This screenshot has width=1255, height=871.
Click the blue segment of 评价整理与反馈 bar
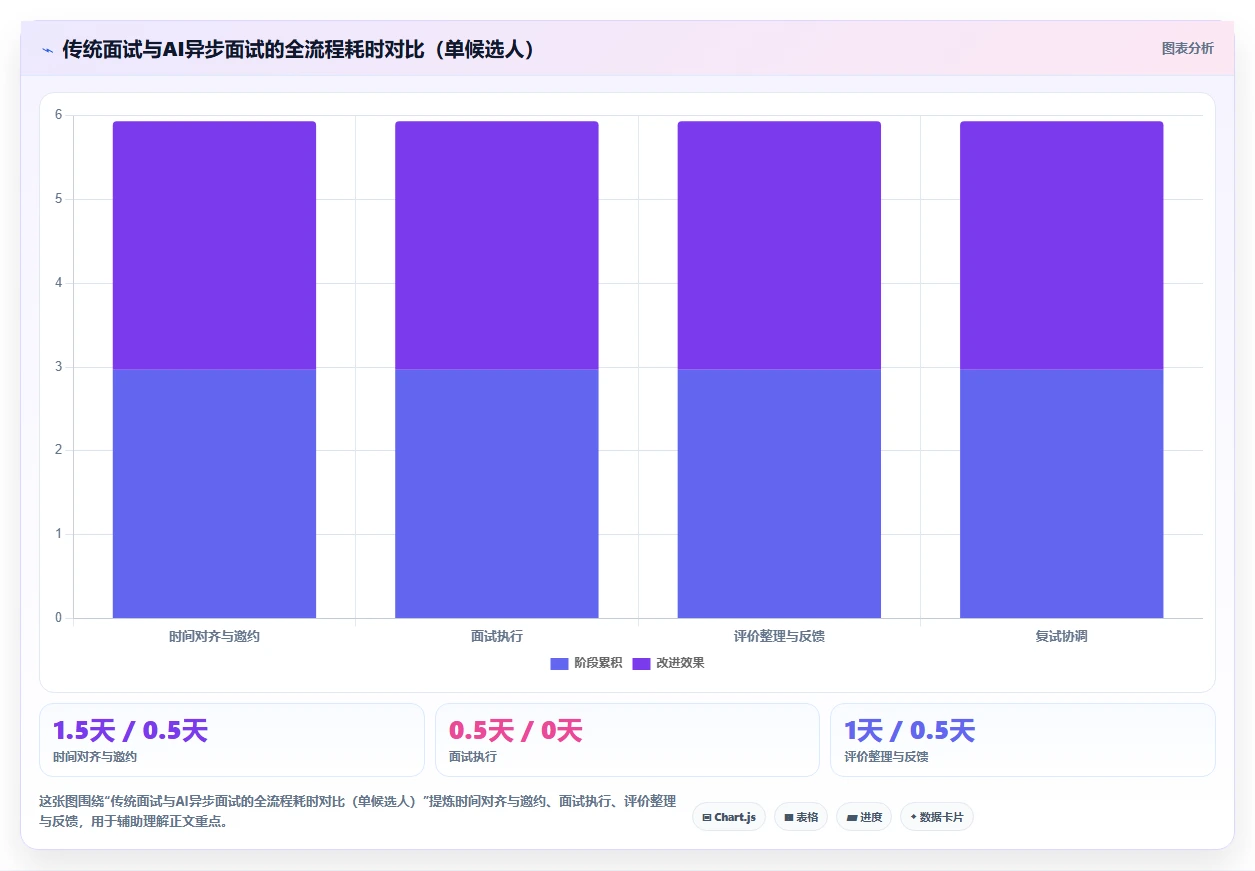pyautogui.click(x=779, y=493)
